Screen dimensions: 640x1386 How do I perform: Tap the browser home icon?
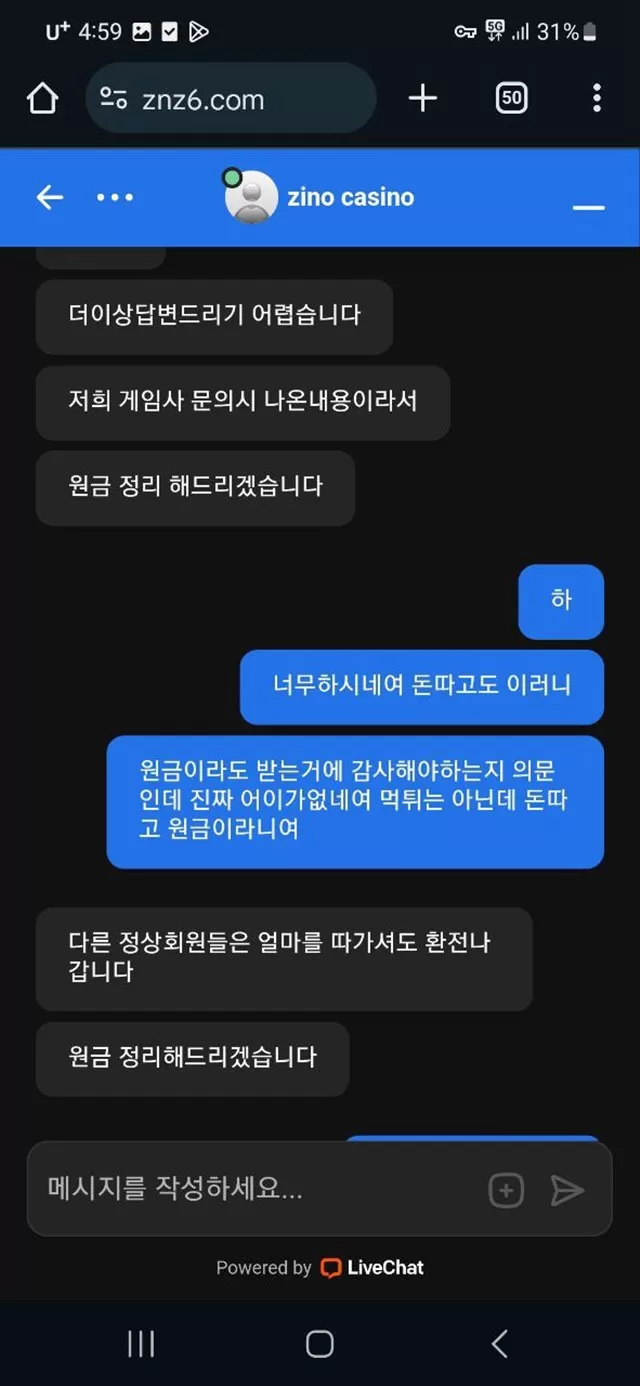(x=42, y=98)
